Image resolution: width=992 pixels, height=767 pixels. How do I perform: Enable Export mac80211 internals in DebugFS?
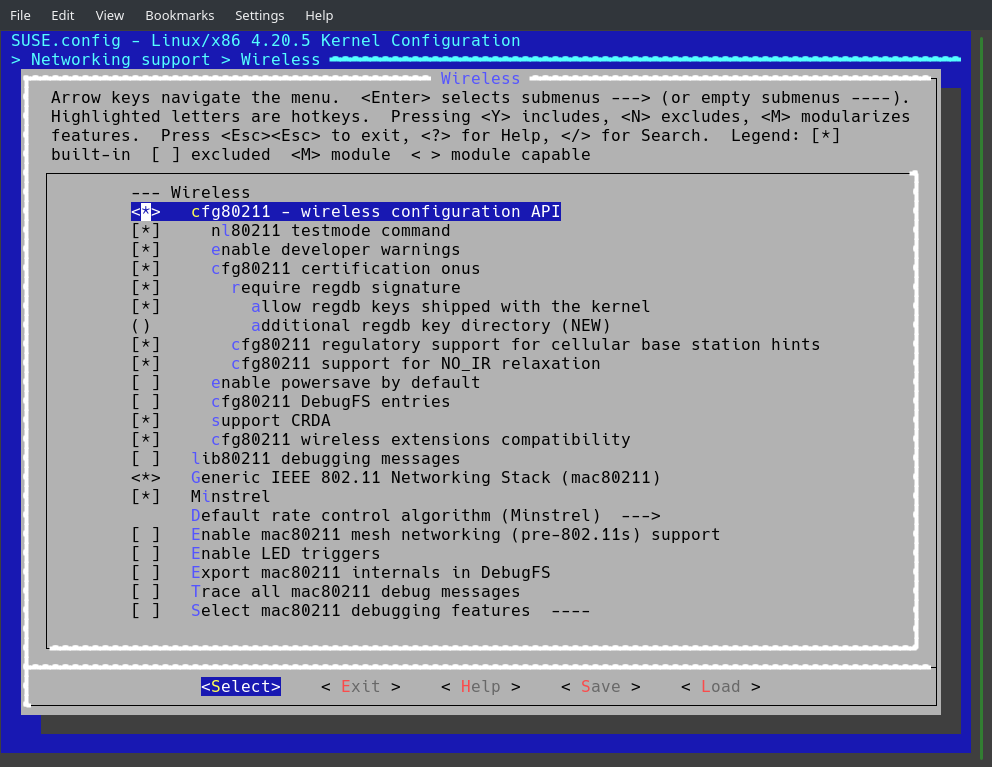coord(146,572)
